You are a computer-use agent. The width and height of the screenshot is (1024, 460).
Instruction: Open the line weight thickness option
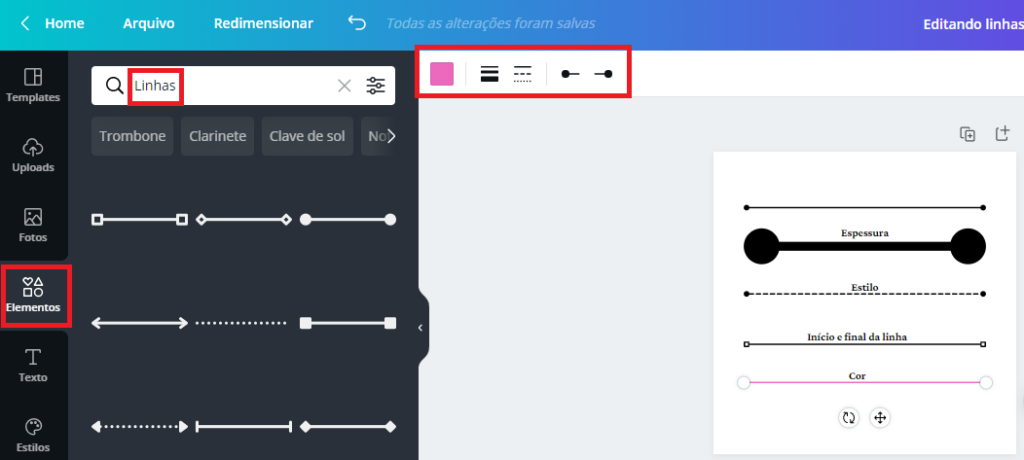(x=490, y=74)
